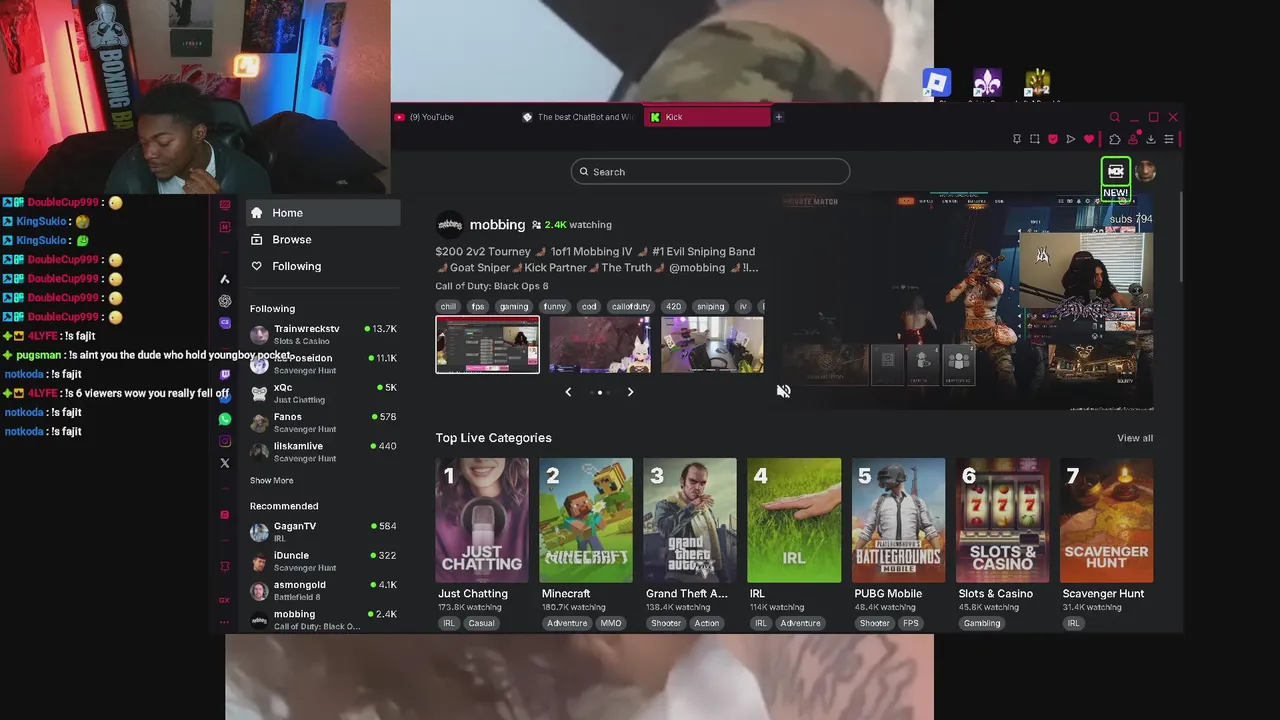
Task: Click the heart bookmark icon in toolbar
Action: coord(1089,139)
